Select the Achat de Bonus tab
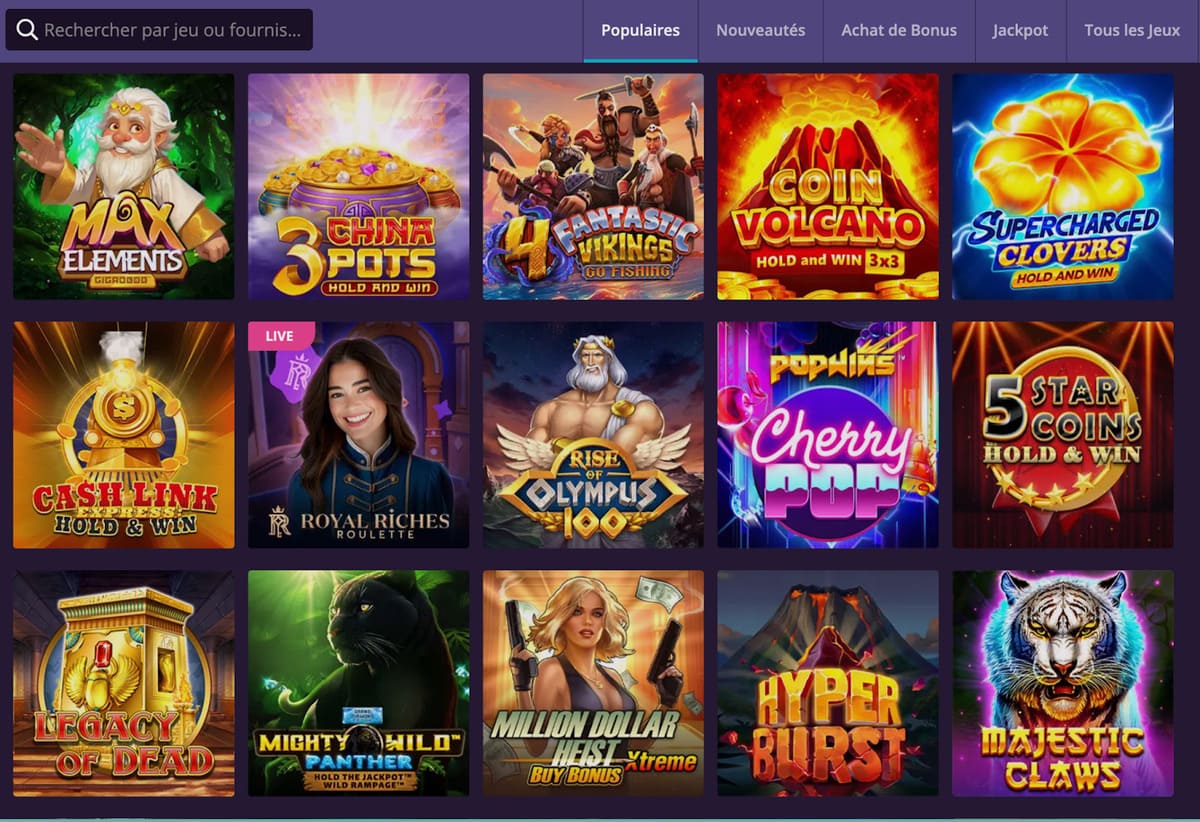 point(898,30)
